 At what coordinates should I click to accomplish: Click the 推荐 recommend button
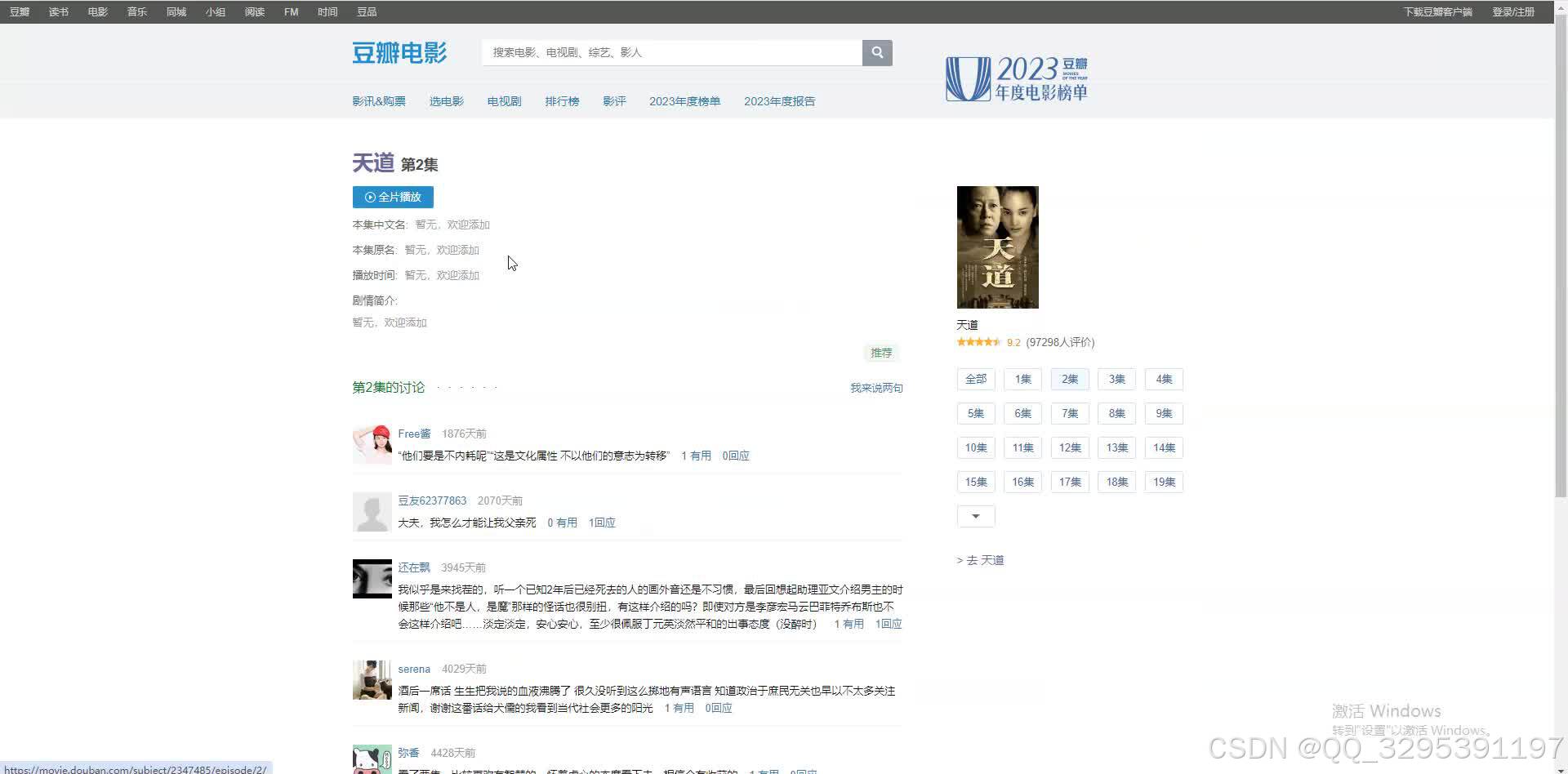881,353
